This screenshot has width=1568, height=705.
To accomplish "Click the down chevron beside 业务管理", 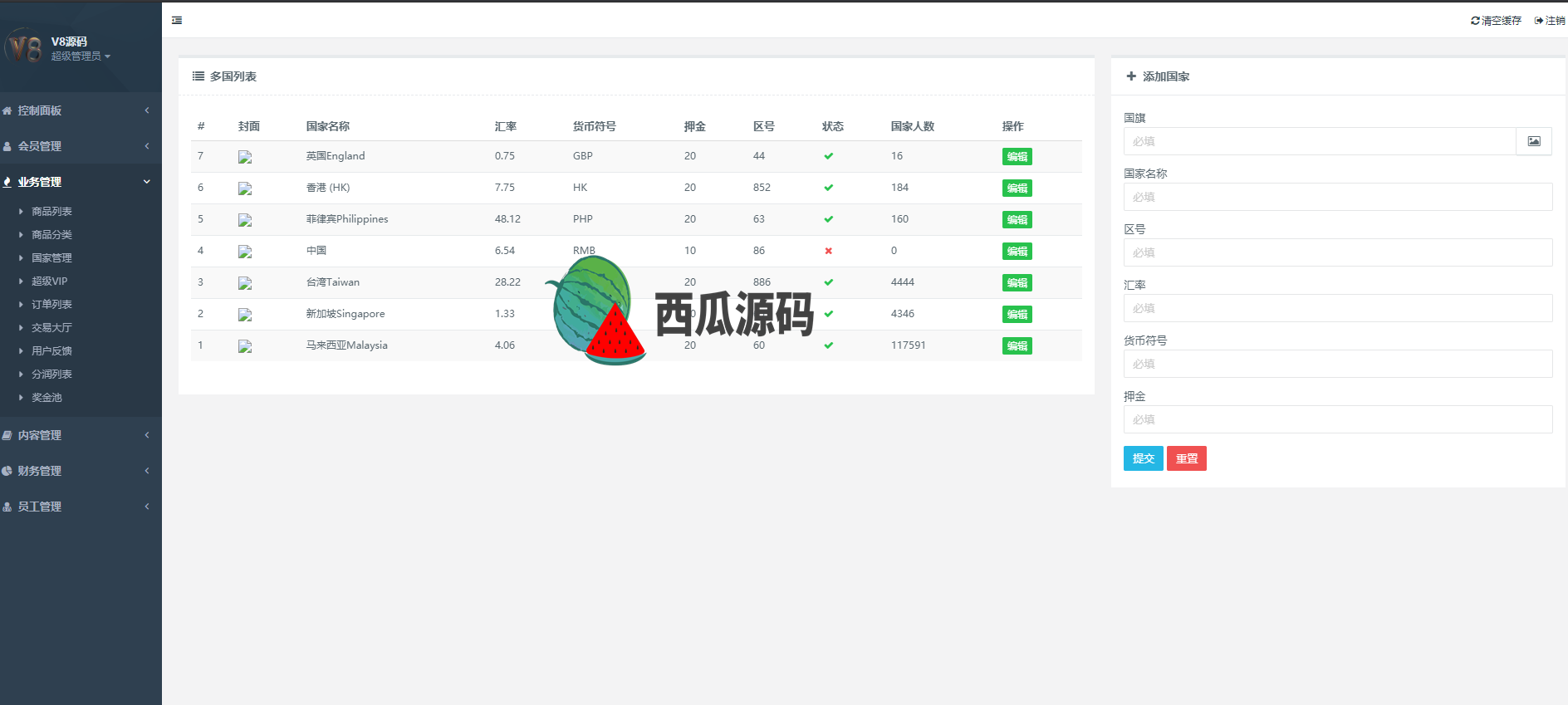I will coord(147,182).
